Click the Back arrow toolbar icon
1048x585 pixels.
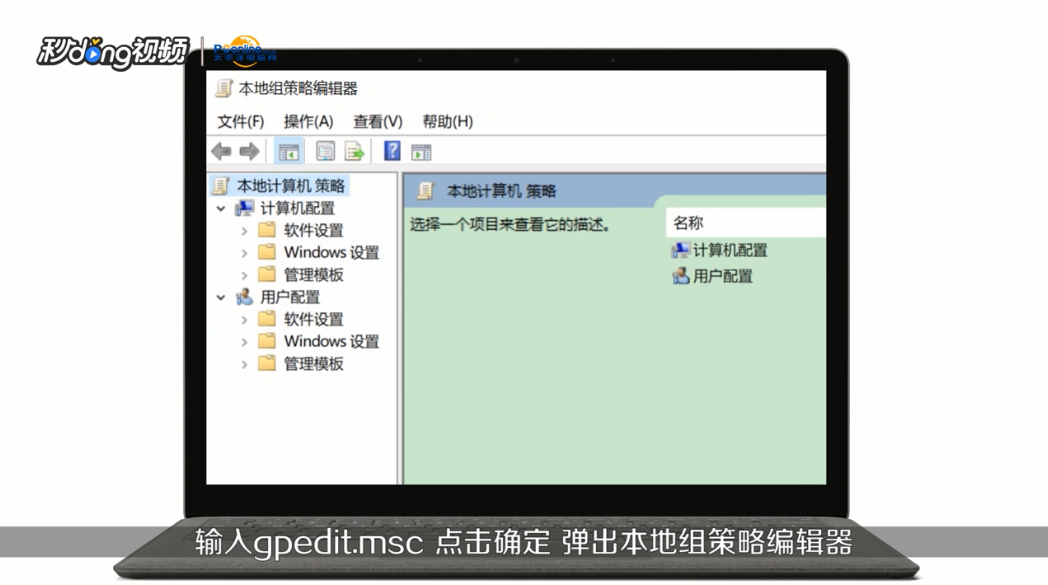tap(221, 152)
